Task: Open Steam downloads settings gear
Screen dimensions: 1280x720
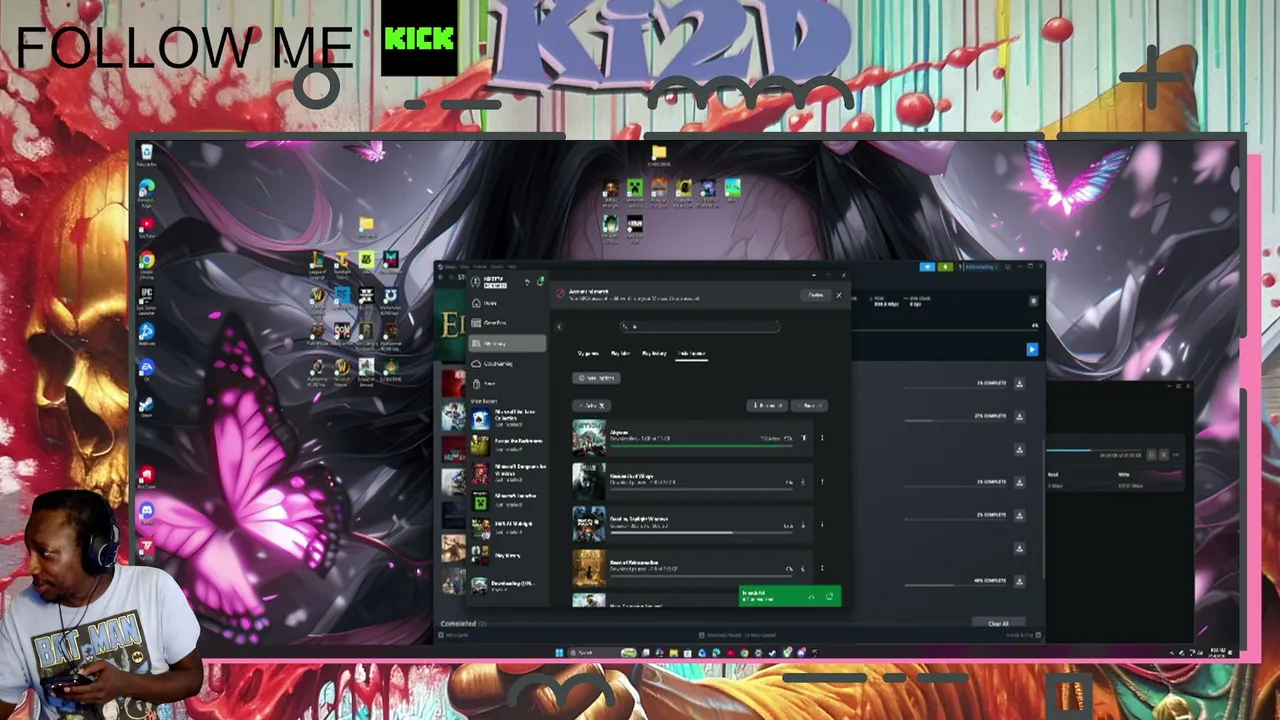Action: click(1034, 301)
